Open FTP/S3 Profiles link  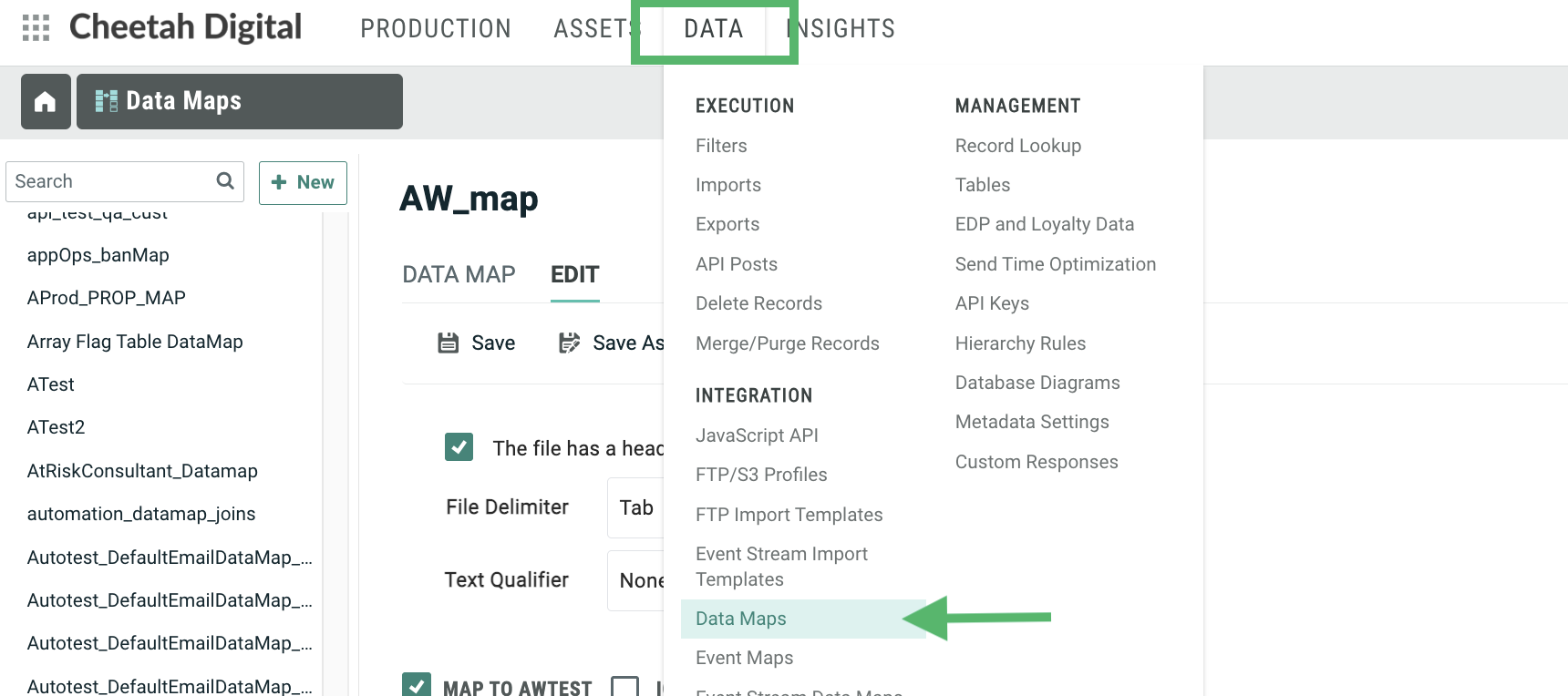(x=760, y=475)
